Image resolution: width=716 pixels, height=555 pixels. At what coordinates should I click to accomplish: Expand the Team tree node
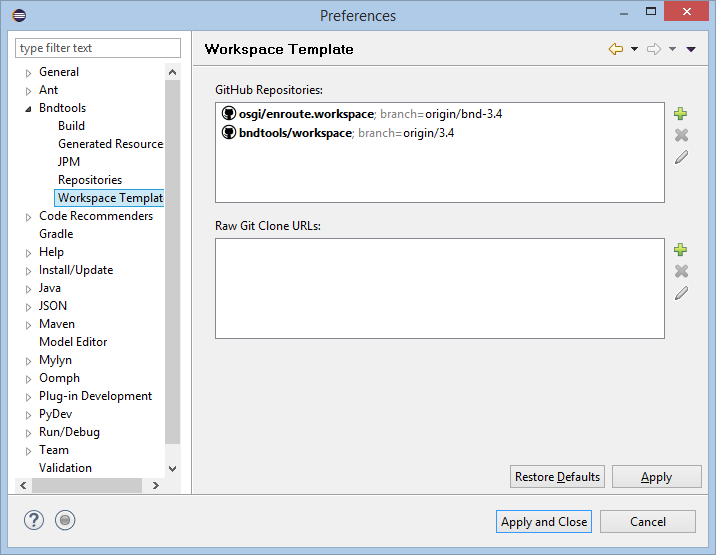(28, 451)
